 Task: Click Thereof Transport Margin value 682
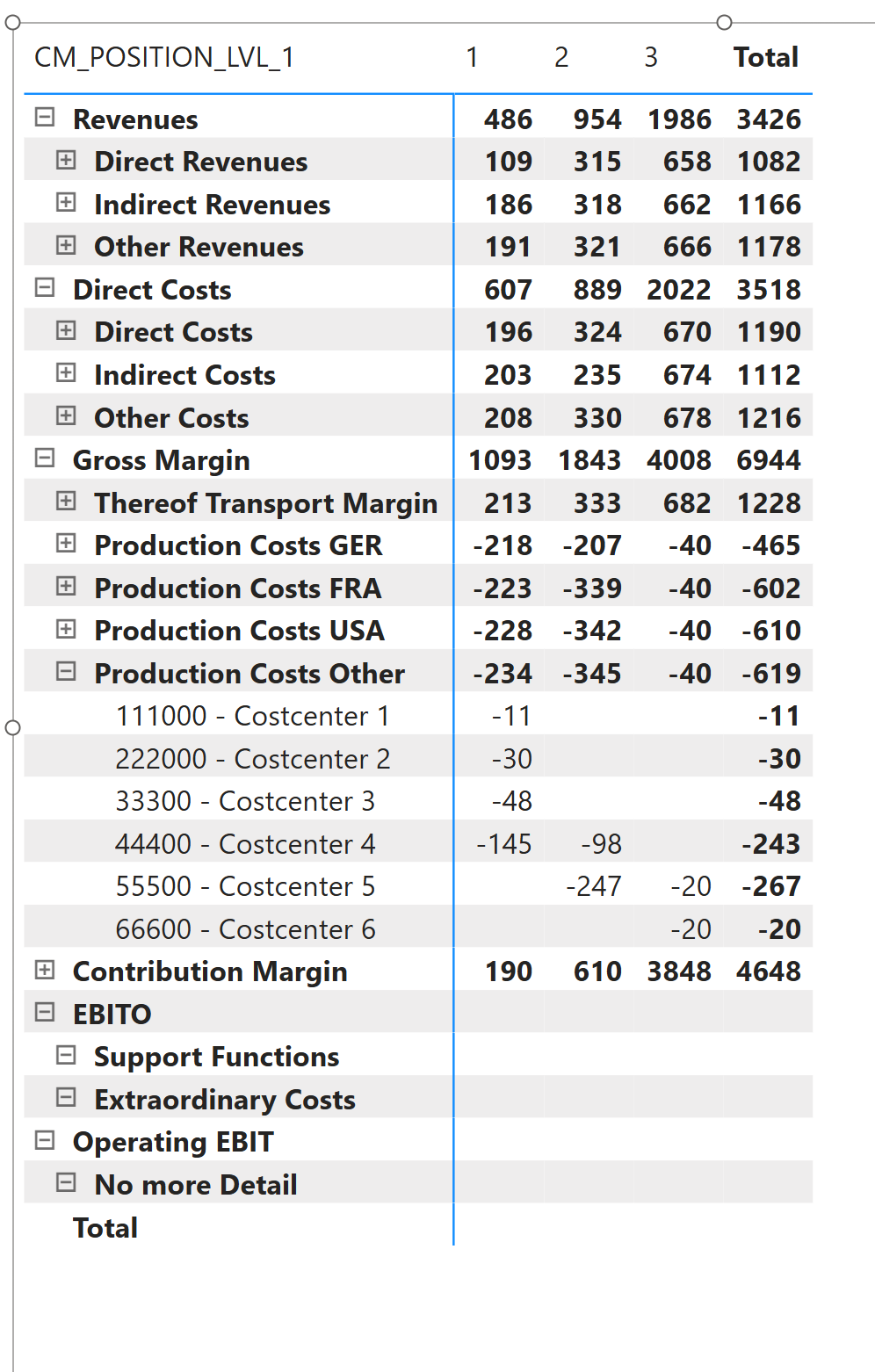[687, 503]
